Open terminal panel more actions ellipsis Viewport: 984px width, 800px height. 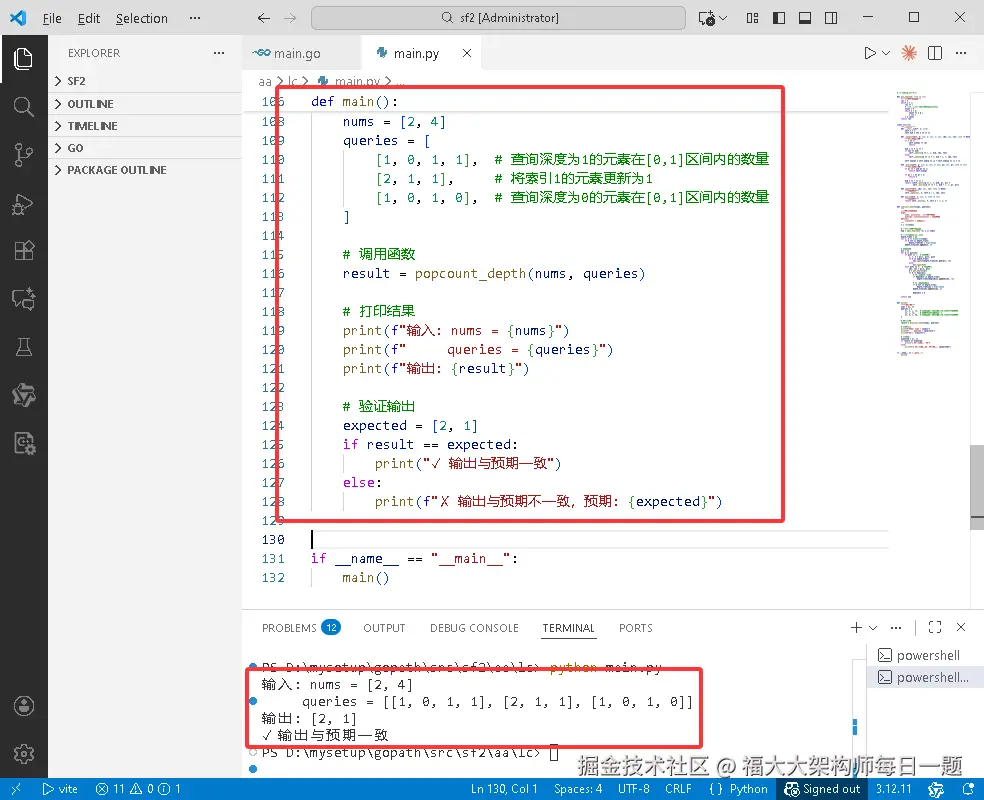click(896, 627)
